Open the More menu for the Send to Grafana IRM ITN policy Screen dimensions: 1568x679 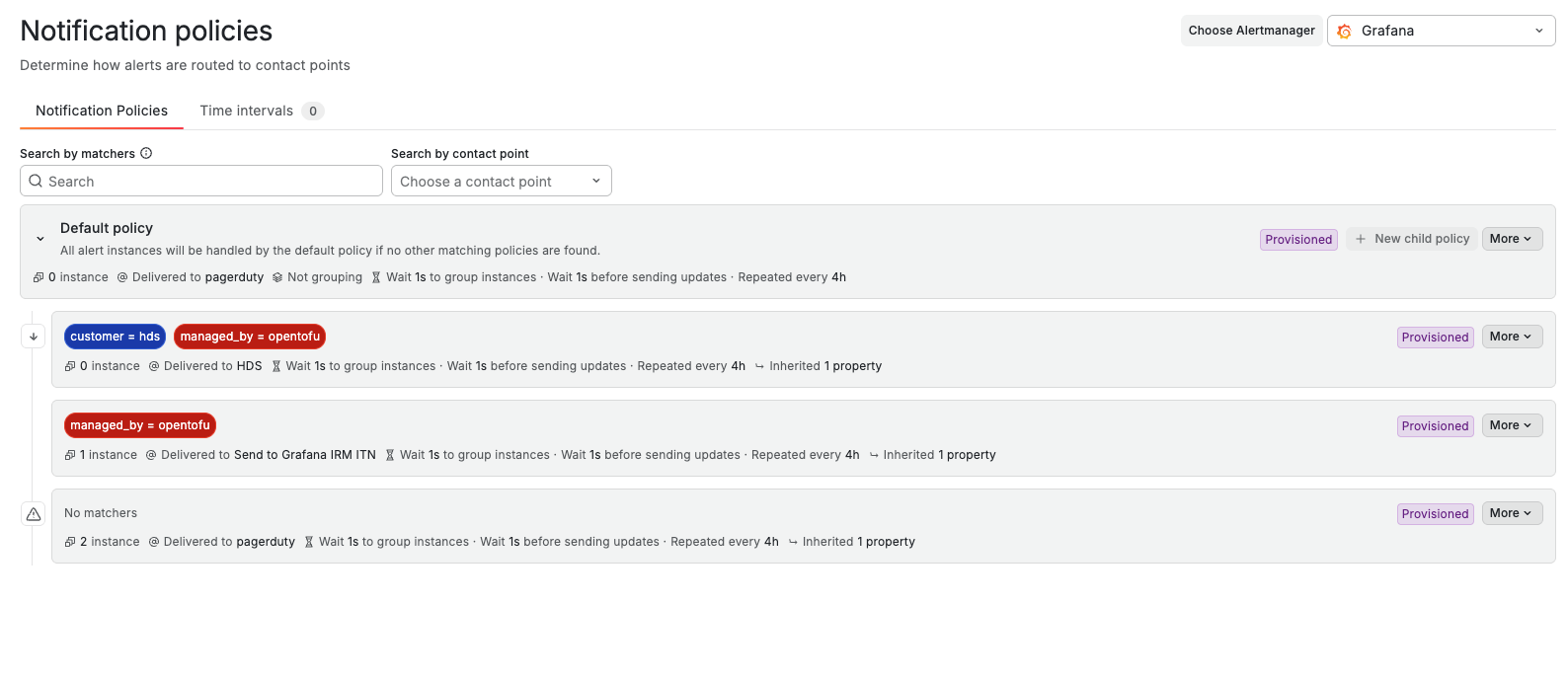click(1512, 425)
